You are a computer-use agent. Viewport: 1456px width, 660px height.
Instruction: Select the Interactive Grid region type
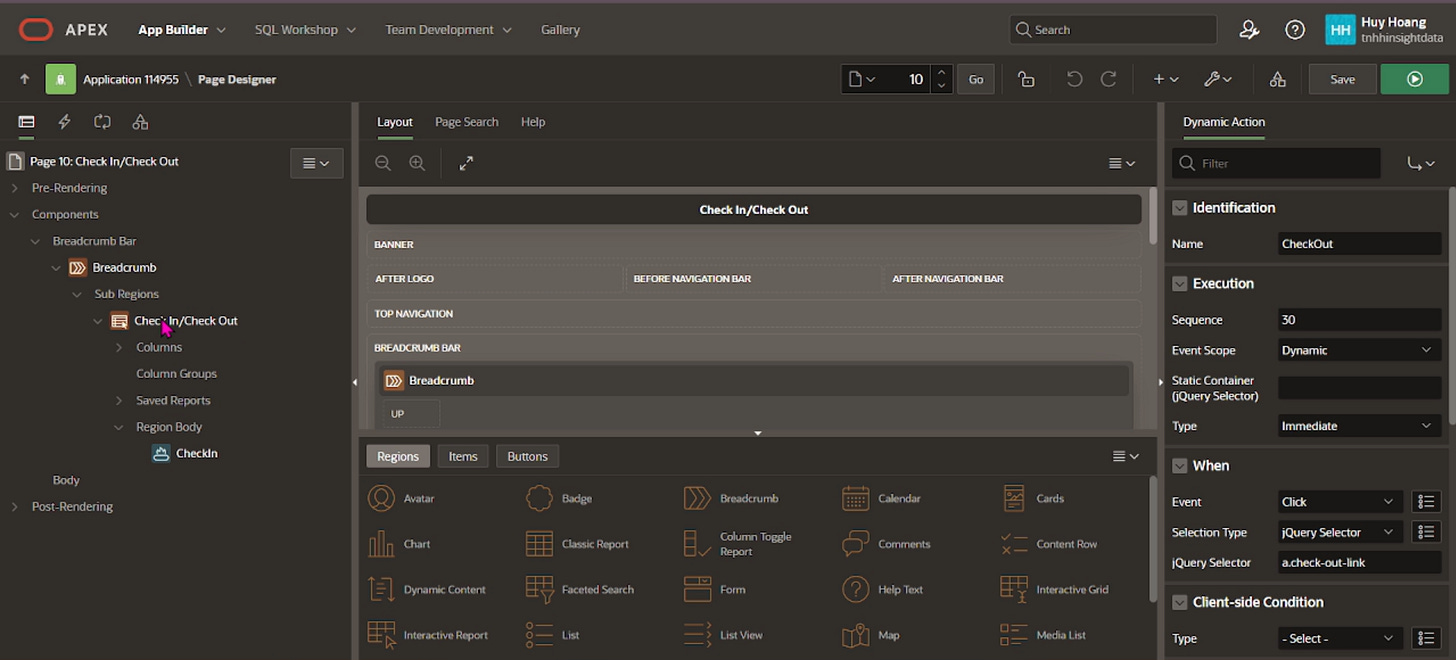1057,589
